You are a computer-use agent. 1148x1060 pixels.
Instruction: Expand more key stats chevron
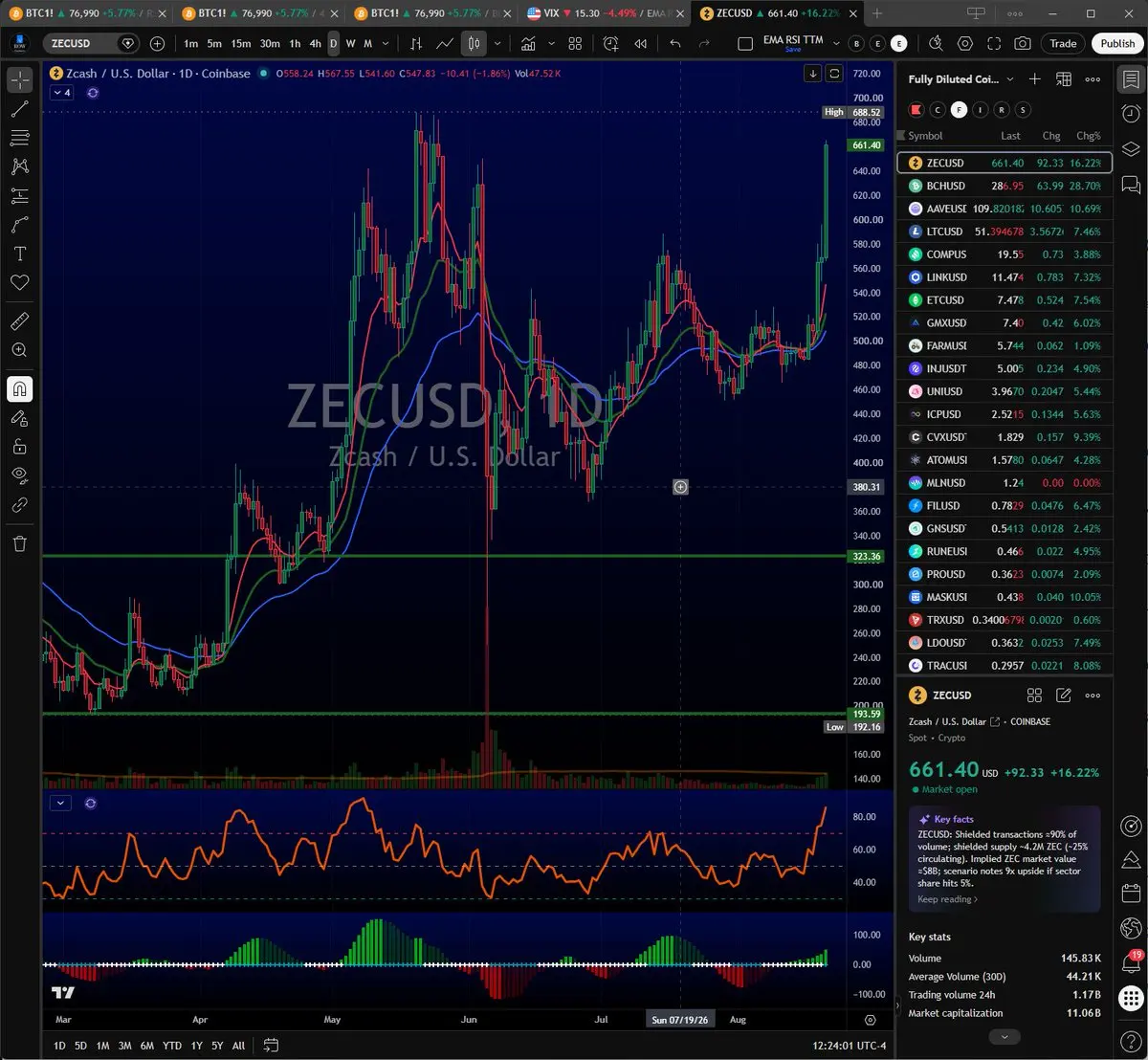(x=1004, y=1037)
